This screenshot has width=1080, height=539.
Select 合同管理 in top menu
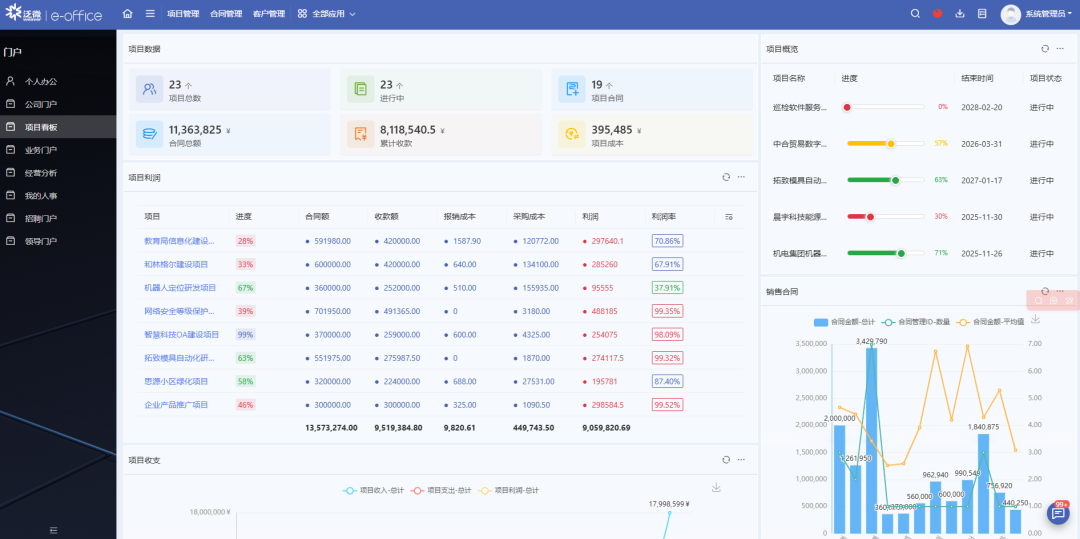pos(226,14)
